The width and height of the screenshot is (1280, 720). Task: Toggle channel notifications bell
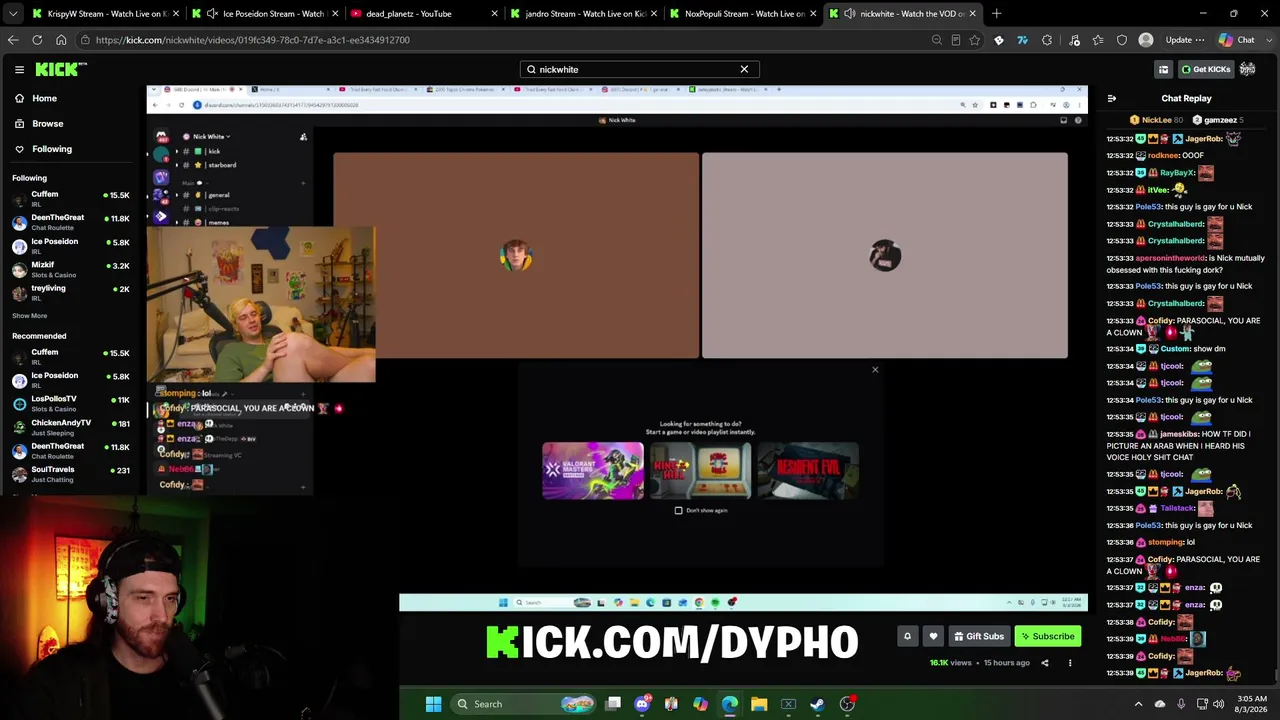[907, 636]
